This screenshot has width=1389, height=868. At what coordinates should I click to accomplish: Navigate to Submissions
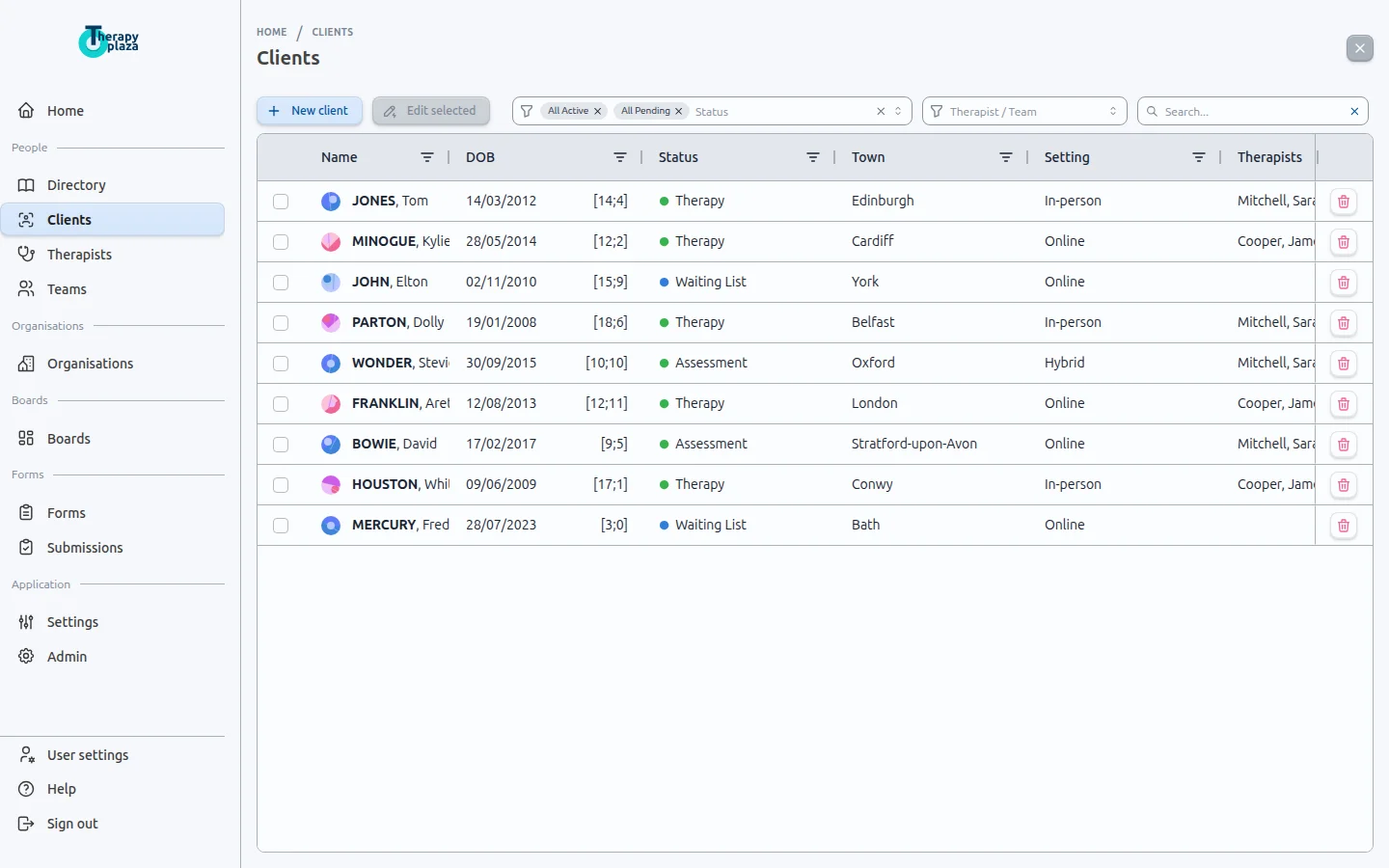(113, 548)
